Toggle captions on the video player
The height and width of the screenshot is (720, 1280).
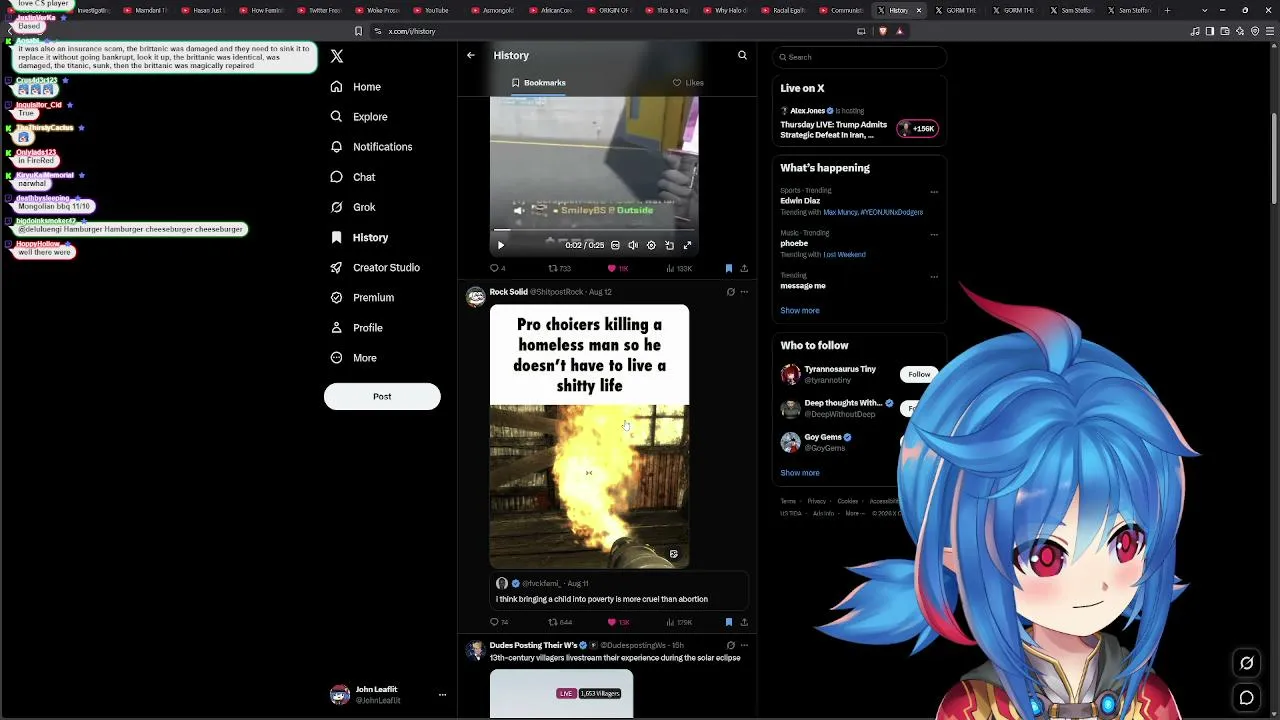tap(615, 245)
